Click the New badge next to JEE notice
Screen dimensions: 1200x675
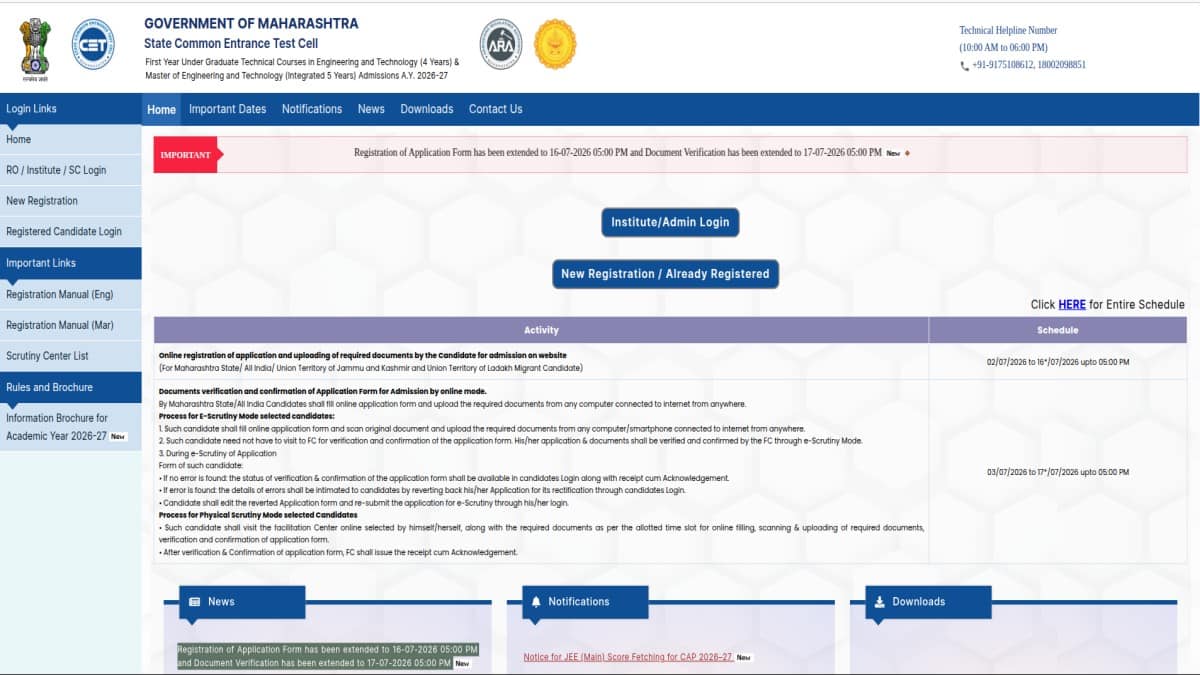pos(744,658)
